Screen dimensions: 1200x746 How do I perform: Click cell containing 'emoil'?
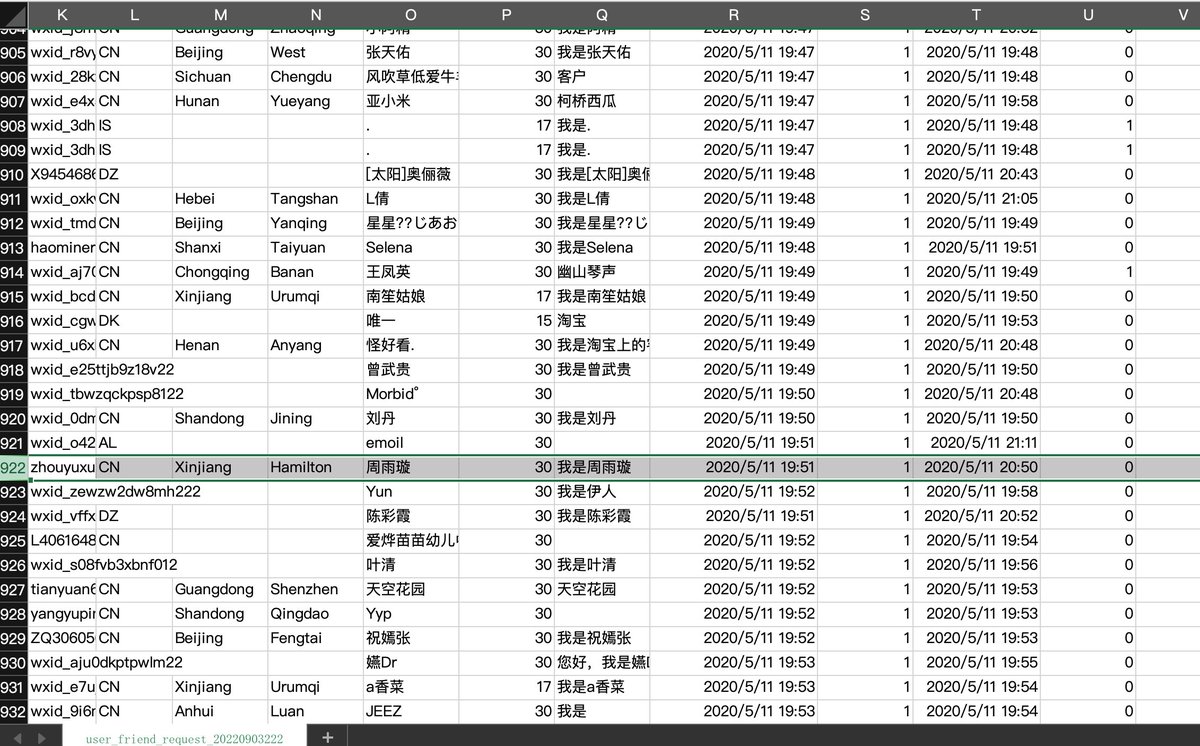pos(412,443)
